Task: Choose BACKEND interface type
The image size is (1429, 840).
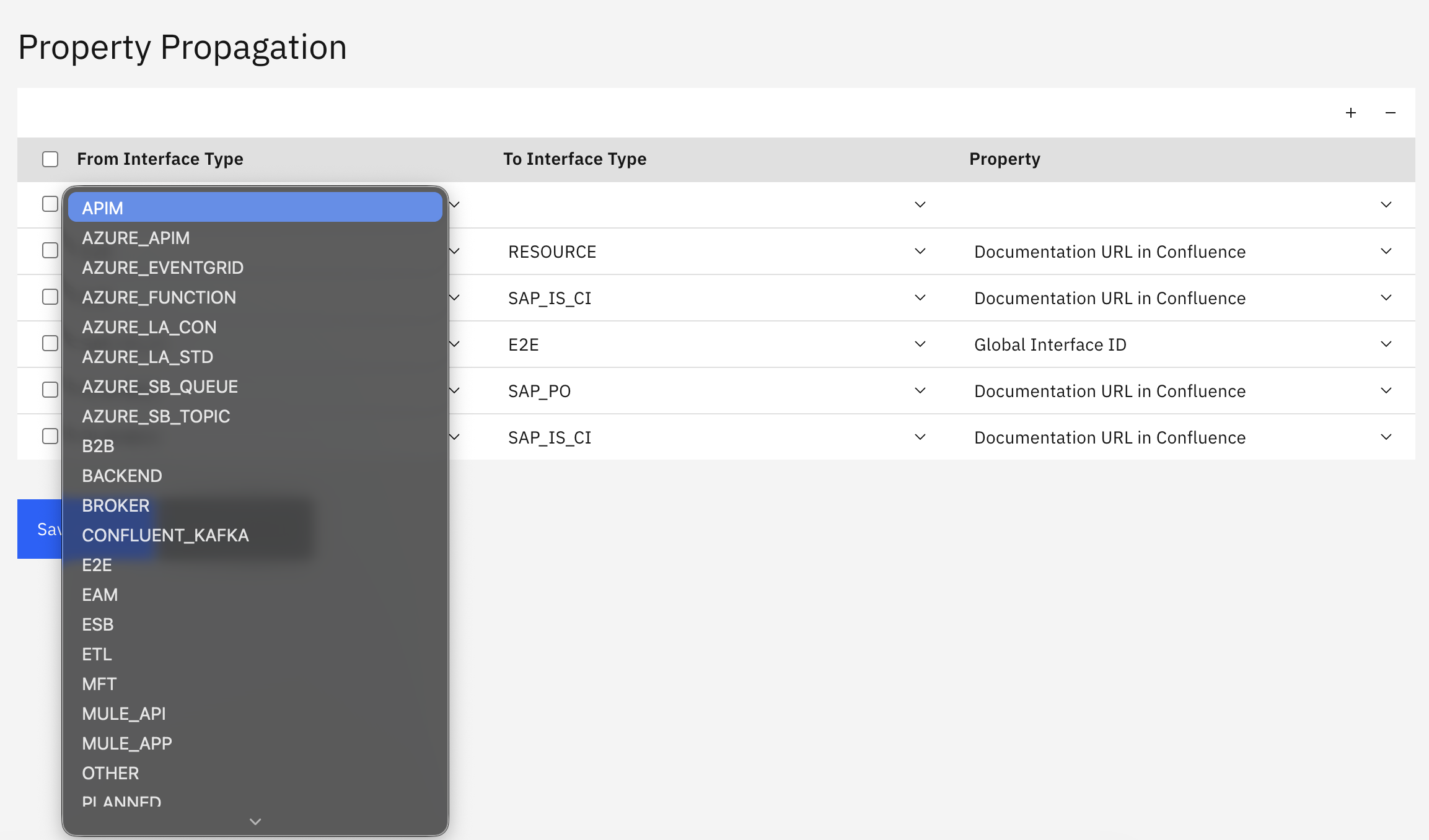Action: pos(255,475)
